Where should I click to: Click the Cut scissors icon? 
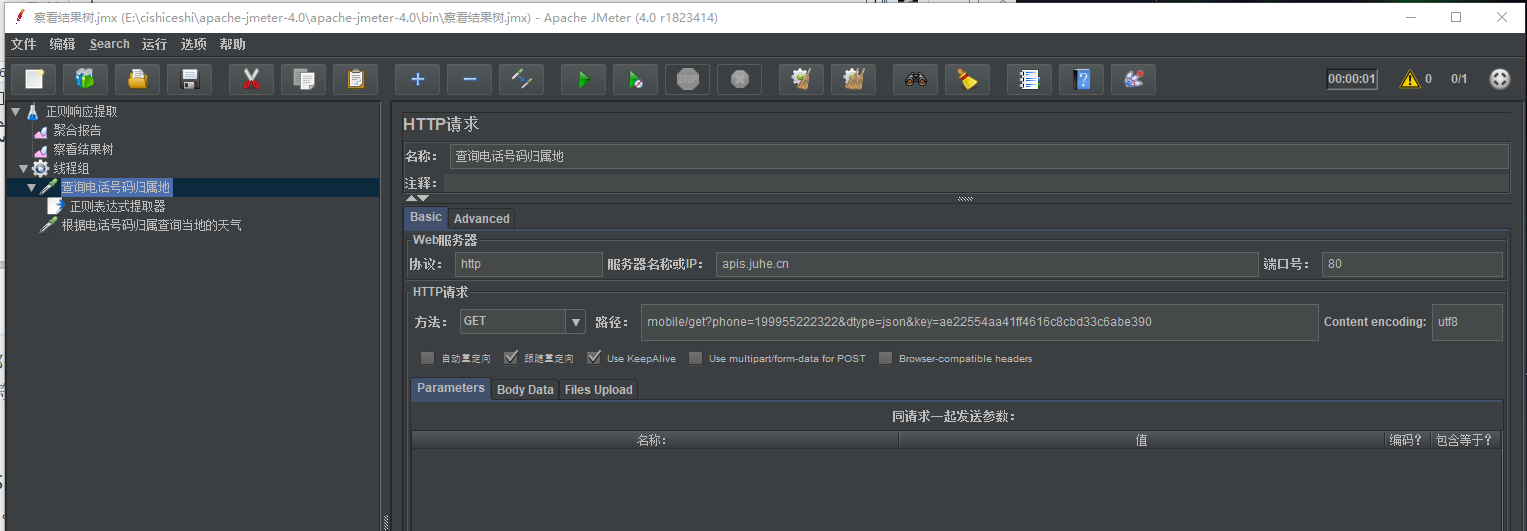tap(251, 79)
